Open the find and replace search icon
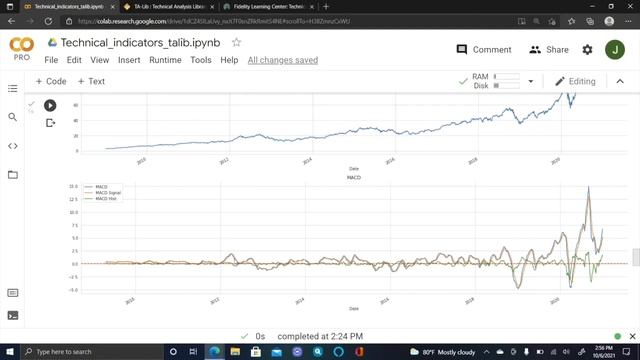The image size is (640, 360). (x=13, y=117)
